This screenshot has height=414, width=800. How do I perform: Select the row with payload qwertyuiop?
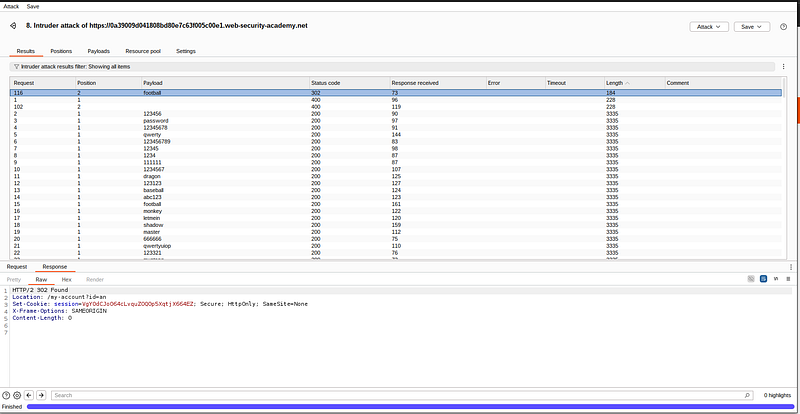(396, 246)
